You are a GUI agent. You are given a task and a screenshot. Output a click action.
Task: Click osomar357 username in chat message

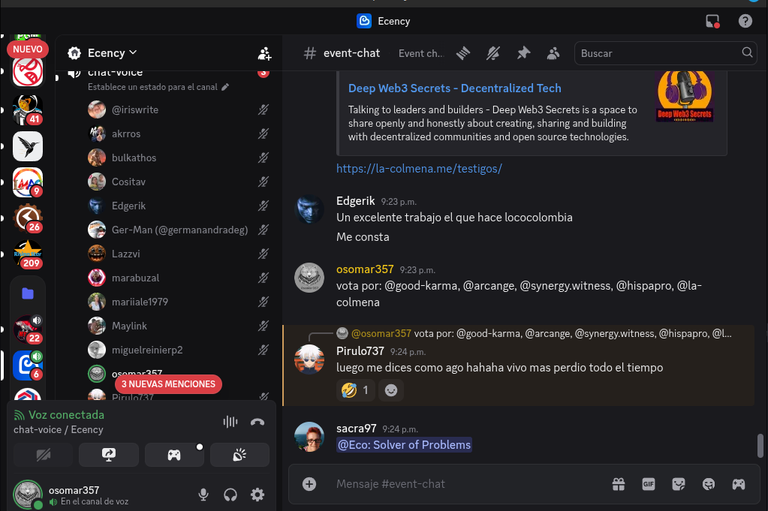point(364,269)
